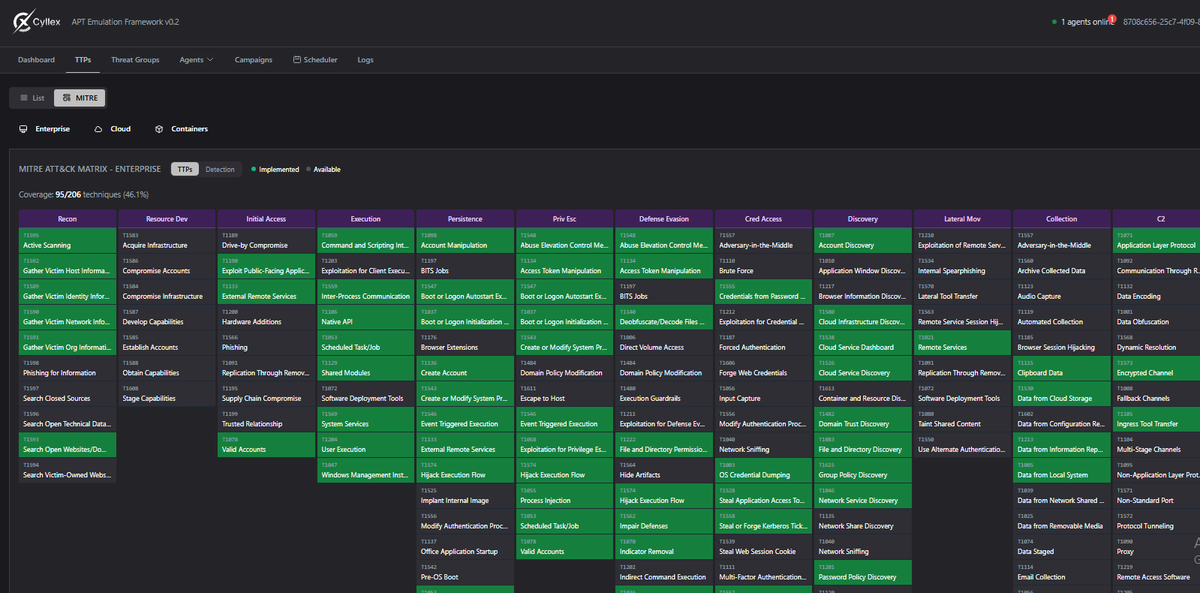Click the cloud icon next to Cloud
Viewport: 1200px width, 593px height.
98,129
